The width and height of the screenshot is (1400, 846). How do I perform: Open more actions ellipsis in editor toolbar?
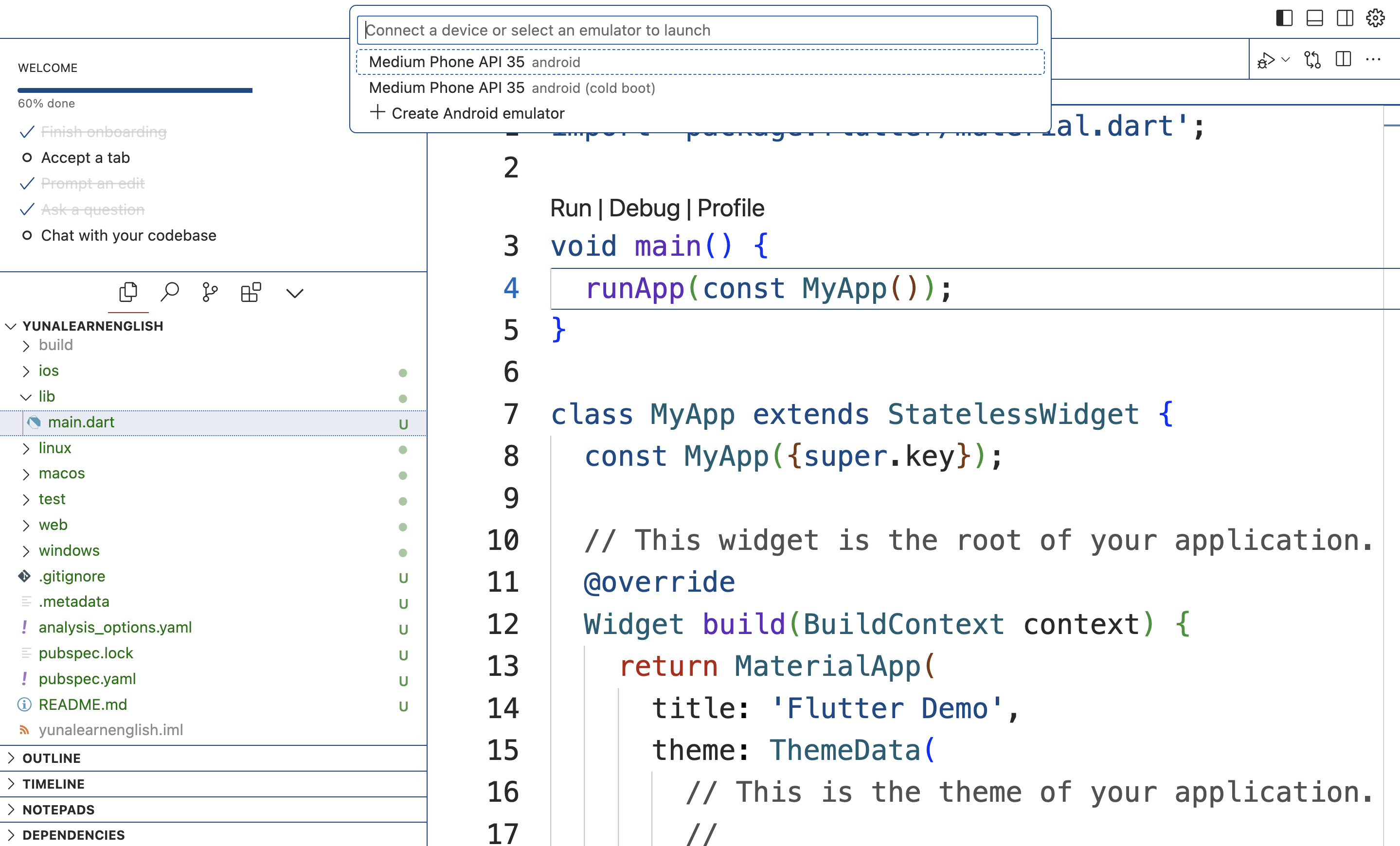coord(1373,59)
